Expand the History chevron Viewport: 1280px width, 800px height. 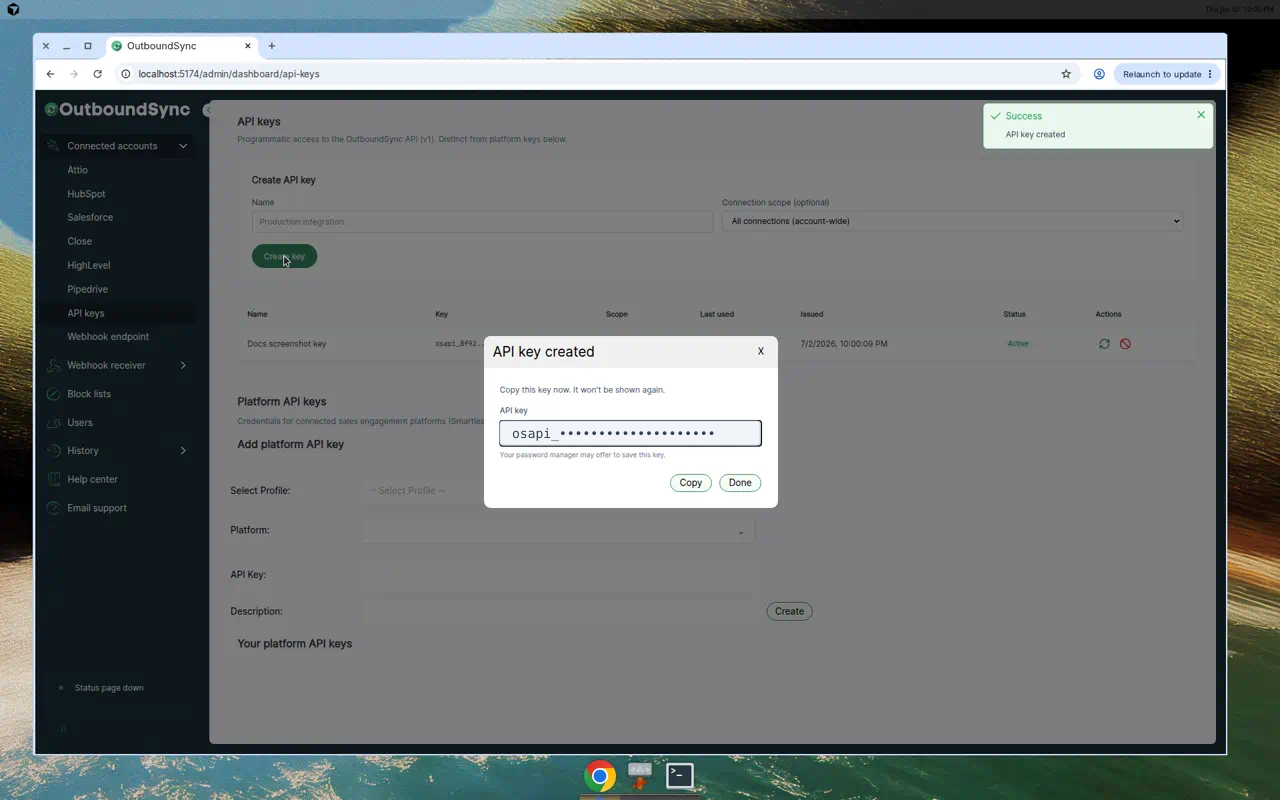point(183,451)
